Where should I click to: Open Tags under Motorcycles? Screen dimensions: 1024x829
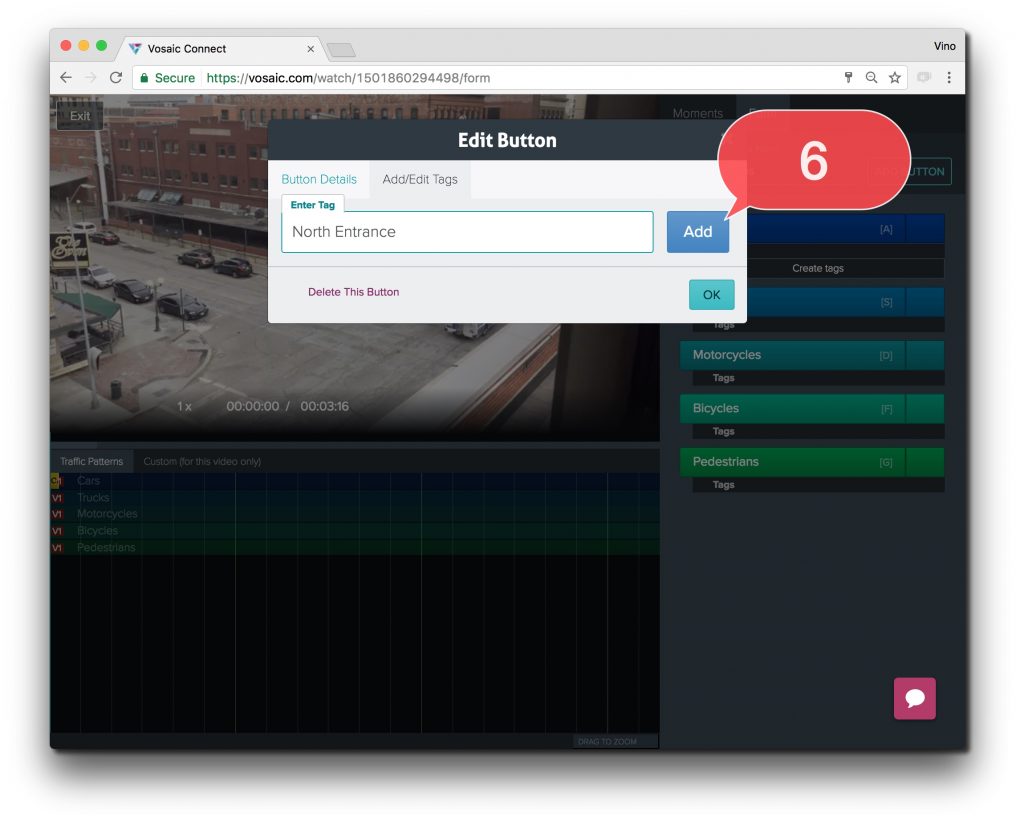723,378
